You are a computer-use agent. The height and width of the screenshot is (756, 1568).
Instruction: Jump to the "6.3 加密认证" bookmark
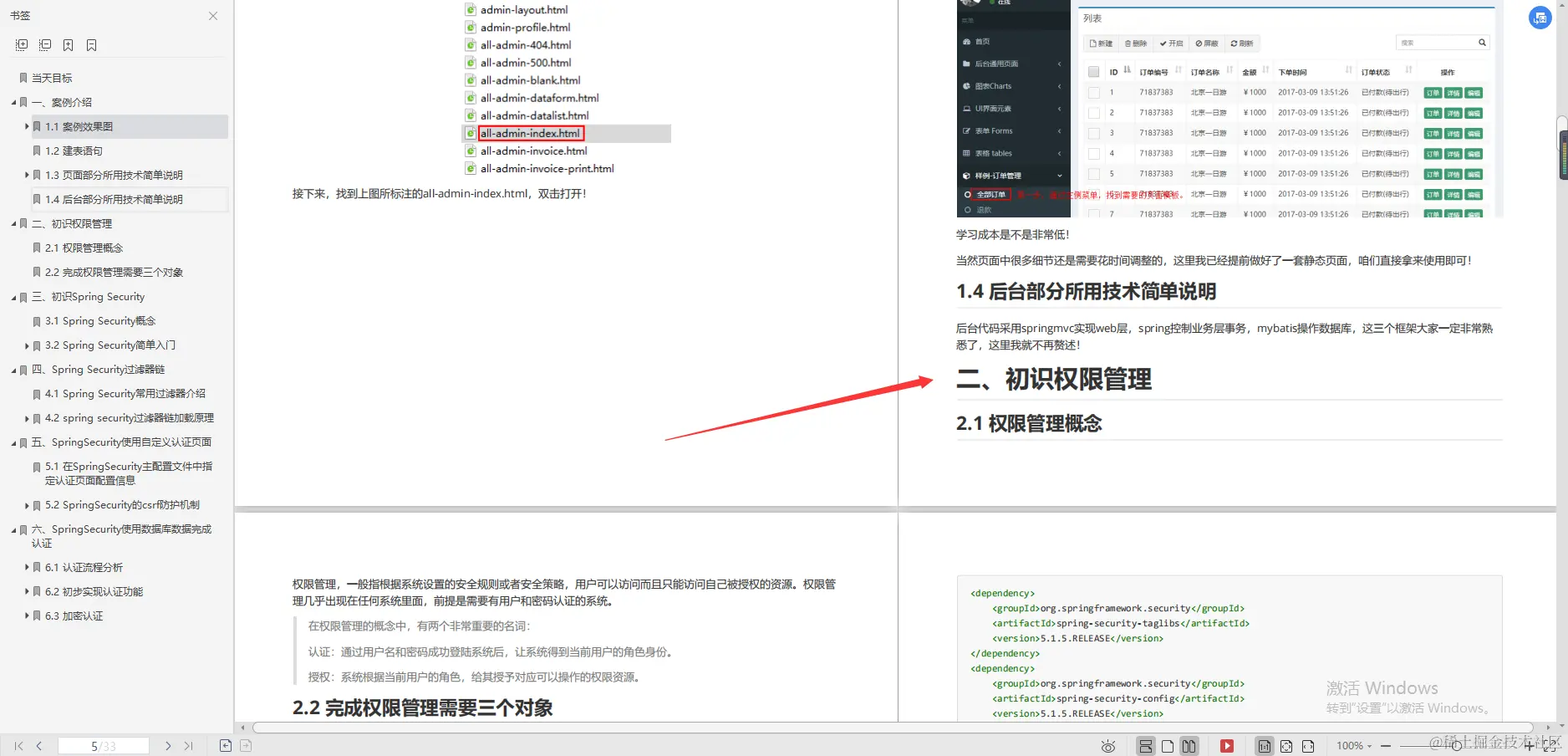(73, 616)
